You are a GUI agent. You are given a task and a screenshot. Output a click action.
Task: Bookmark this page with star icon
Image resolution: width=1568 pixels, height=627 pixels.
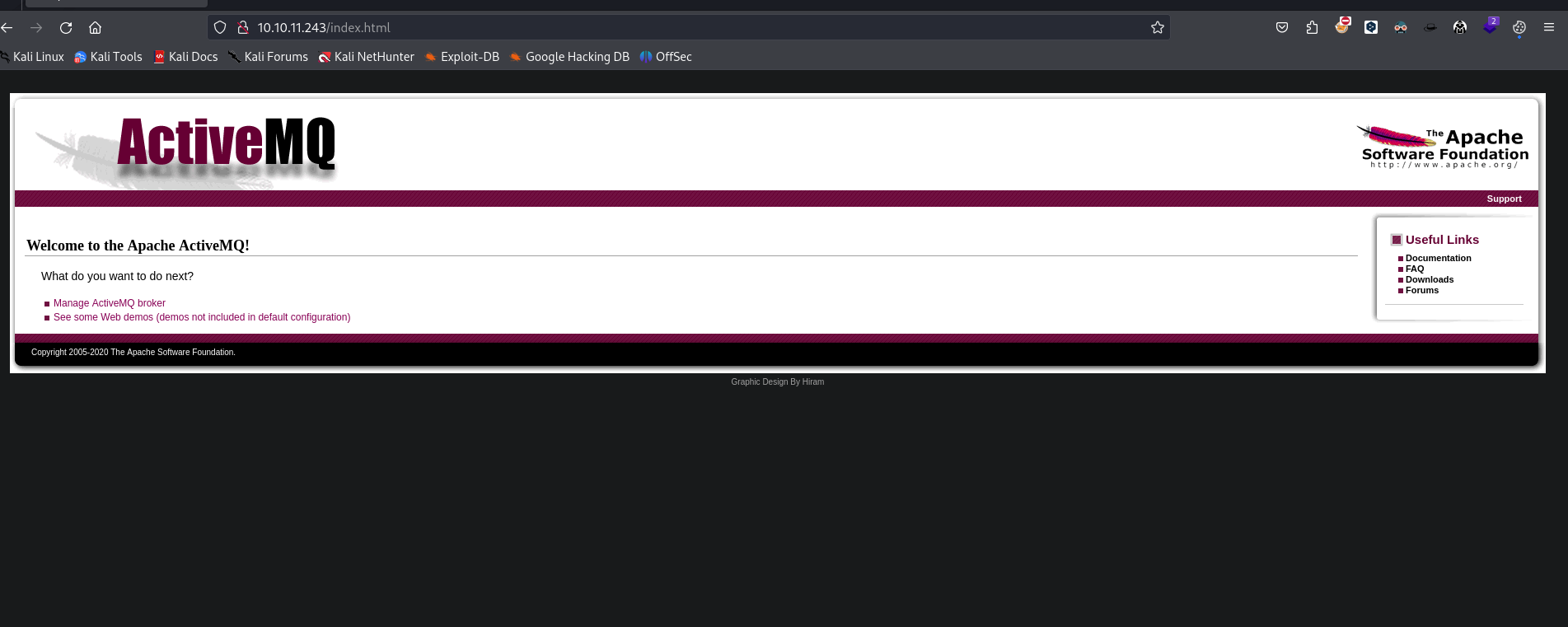(x=1157, y=28)
